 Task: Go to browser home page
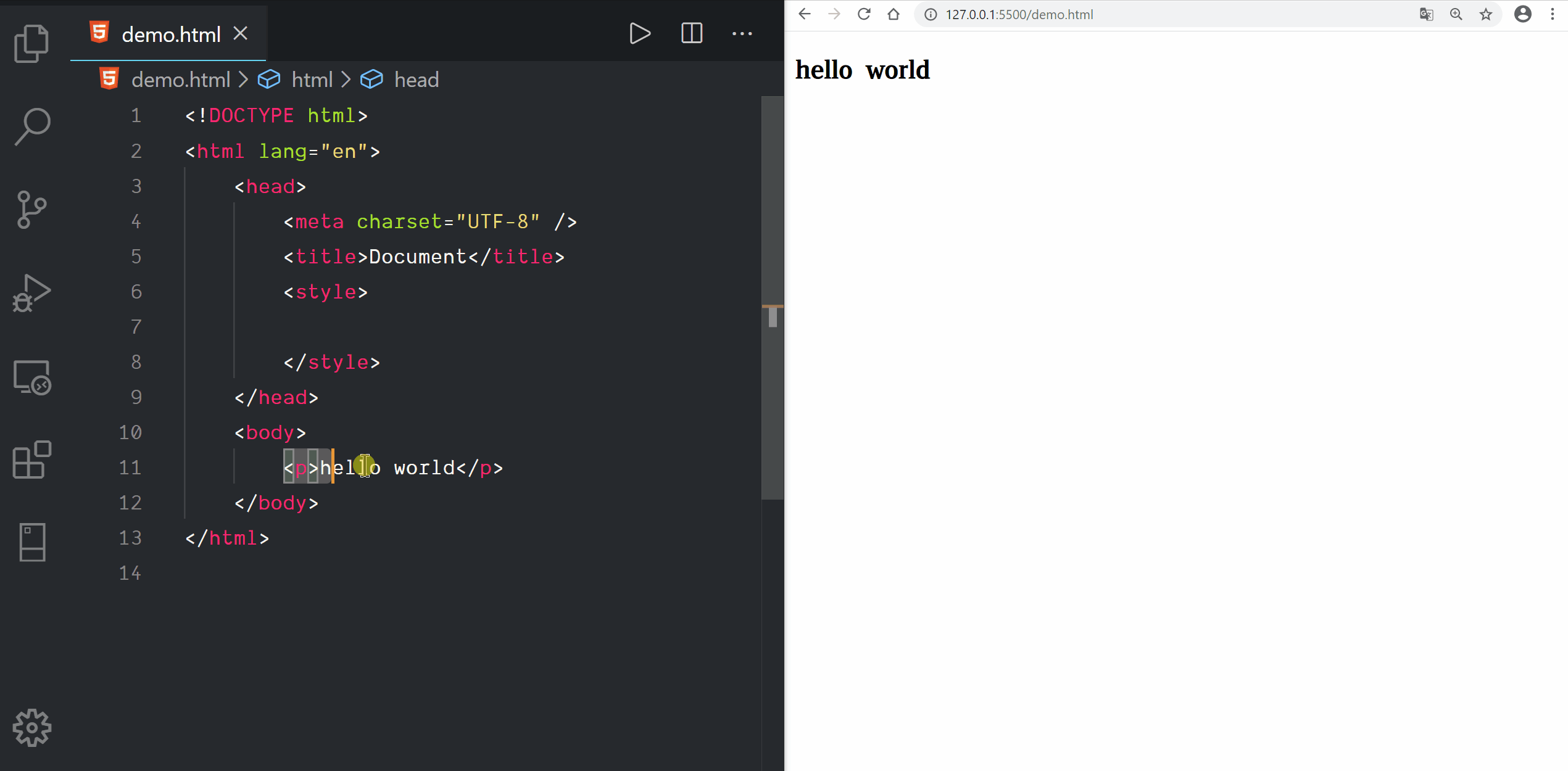point(893,14)
